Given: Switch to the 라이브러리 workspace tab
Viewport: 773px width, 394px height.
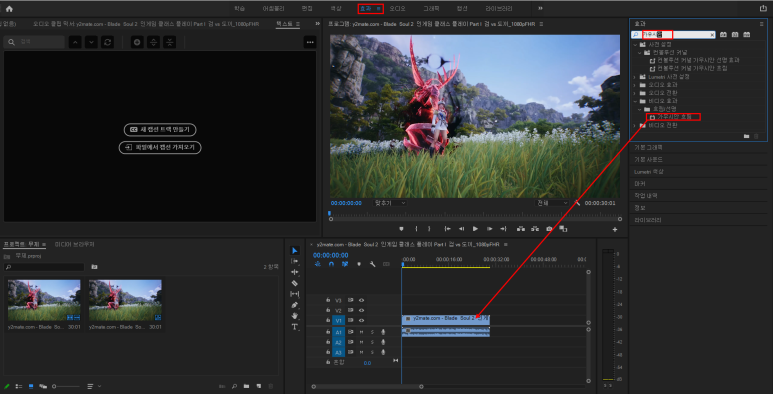Looking at the screenshot, I should pos(499,8).
